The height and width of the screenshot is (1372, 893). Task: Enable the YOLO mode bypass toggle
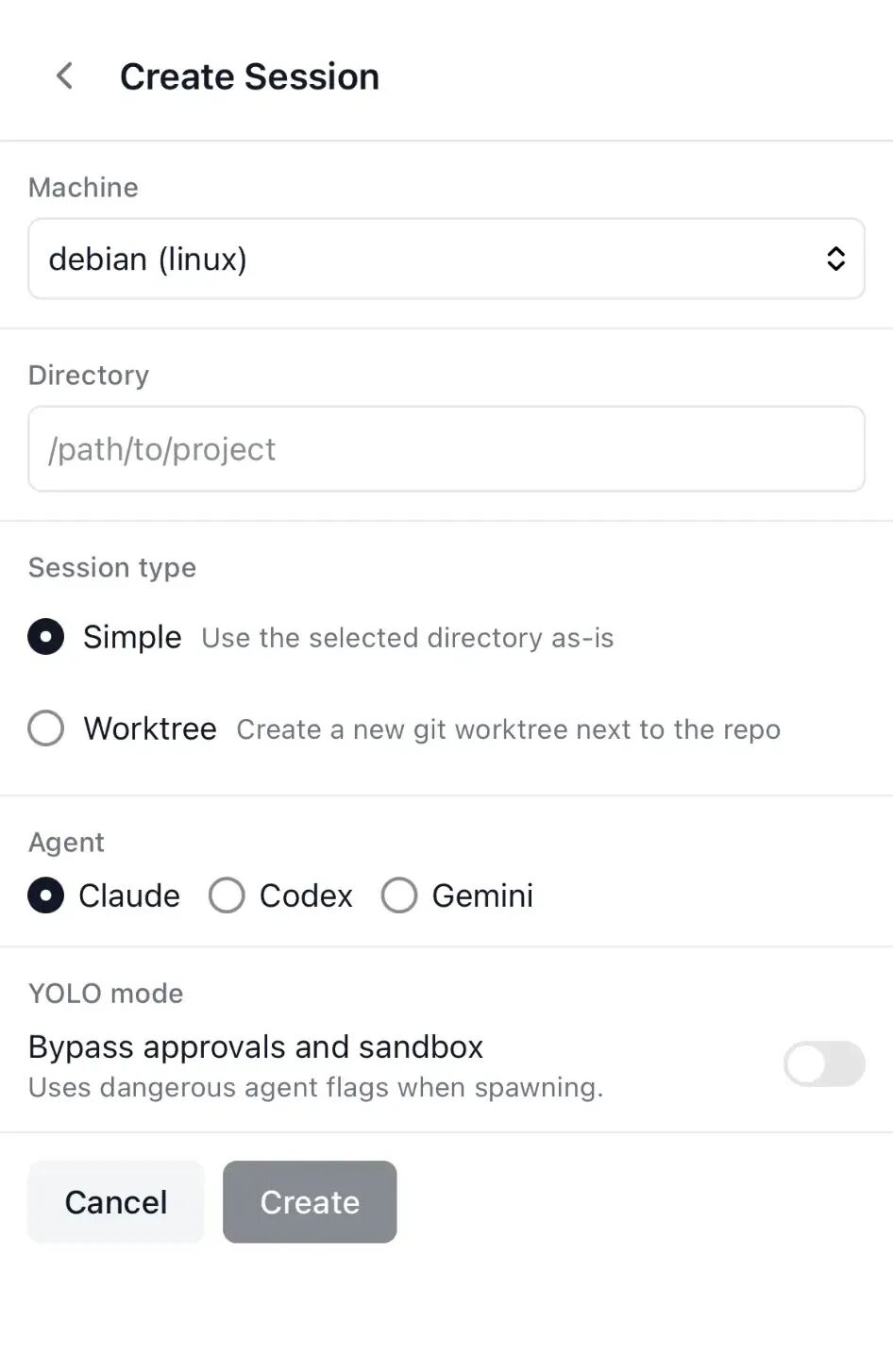click(823, 1064)
